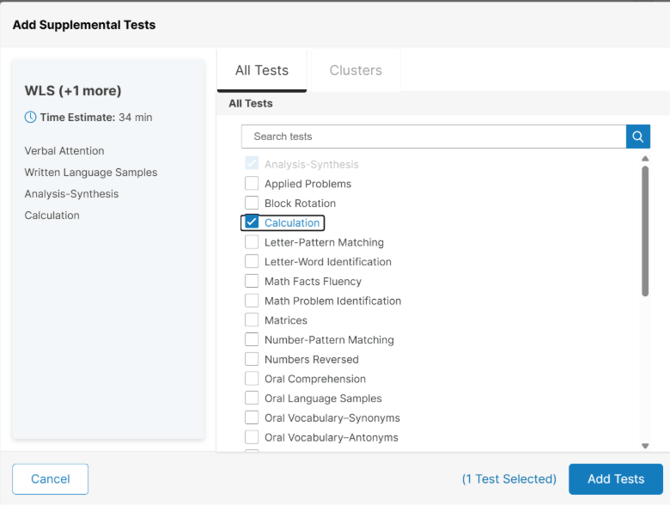
Task: Enable the Block Rotation test checkbox
Action: point(252,203)
